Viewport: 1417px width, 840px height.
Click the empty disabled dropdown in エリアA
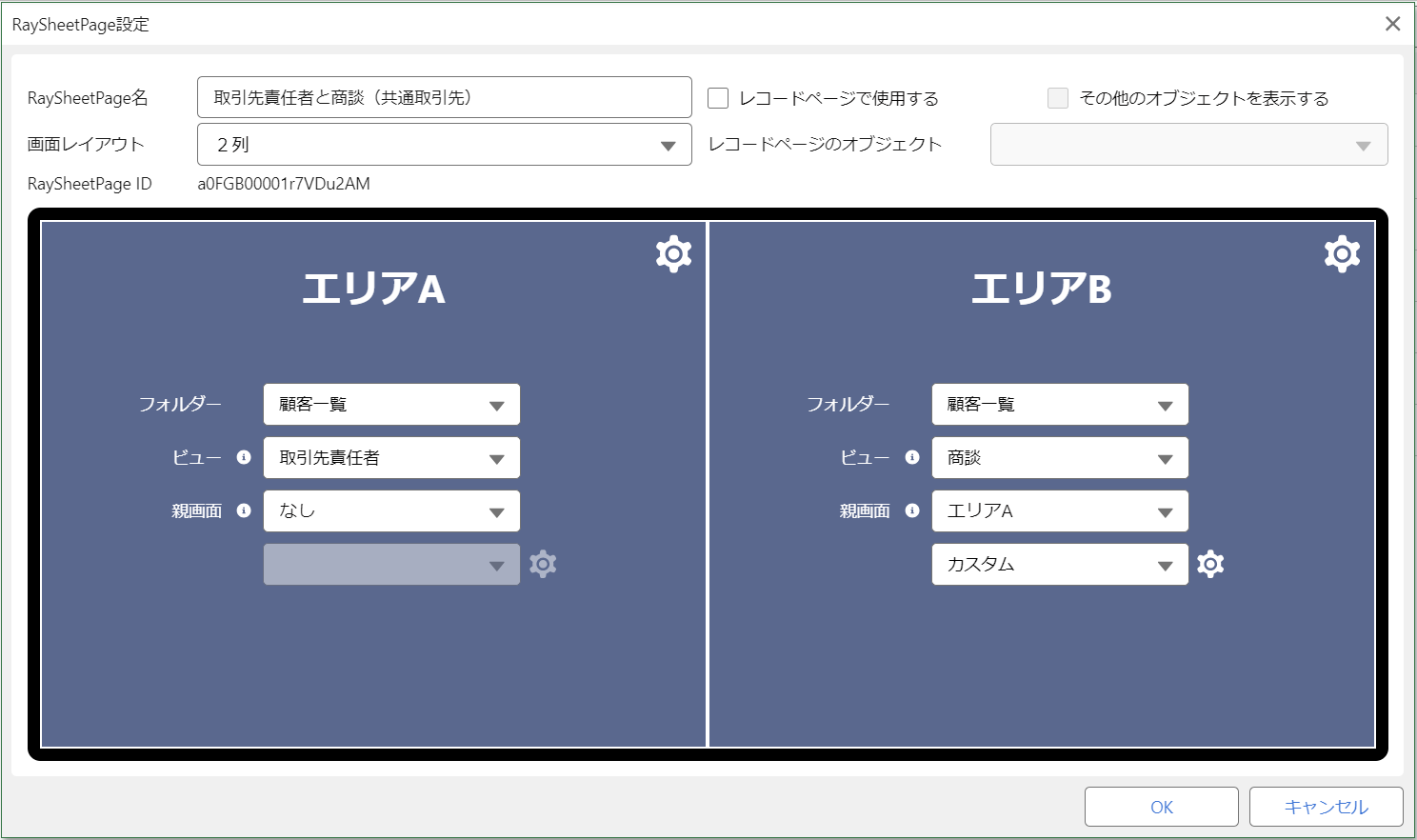tap(391, 565)
